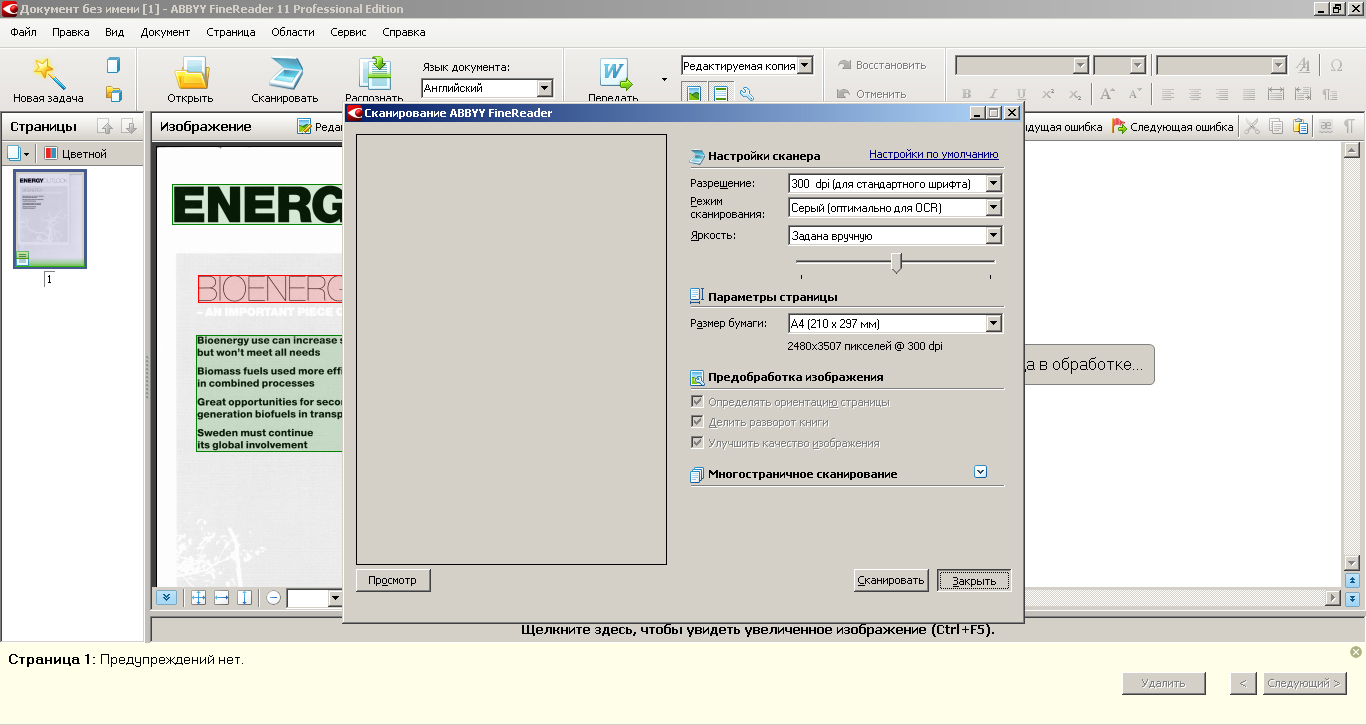Click the blank page icon beside Новая задача
1366x725 pixels.
113,65
